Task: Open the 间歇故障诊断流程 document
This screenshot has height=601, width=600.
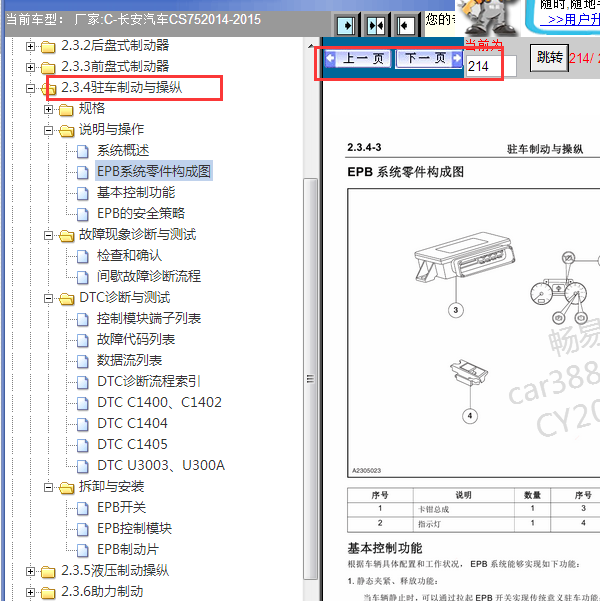Action: tap(149, 276)
